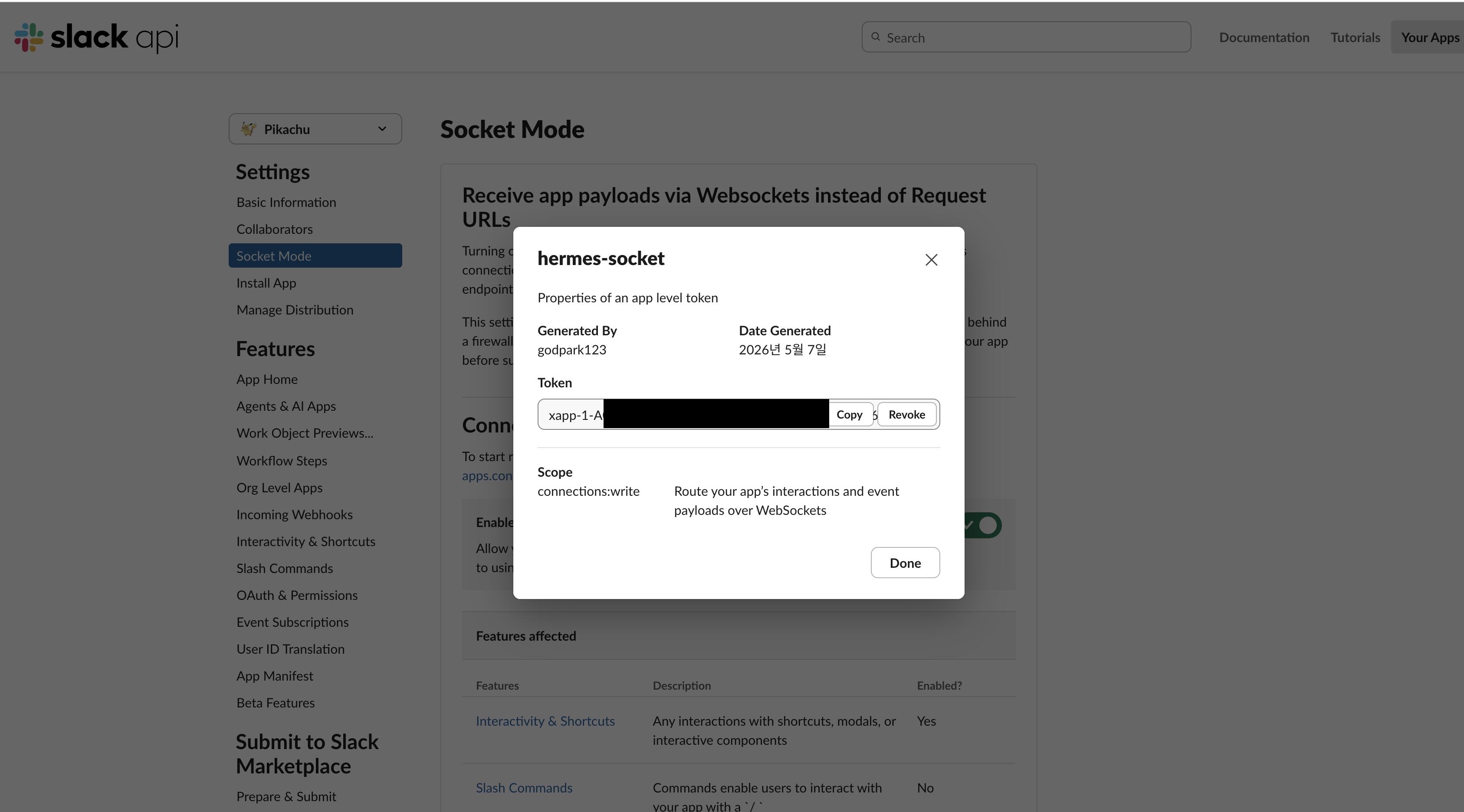Close the hermes-socket dialog with X
This screenshot has height=812, width=1464.
(x=931, y=260)
